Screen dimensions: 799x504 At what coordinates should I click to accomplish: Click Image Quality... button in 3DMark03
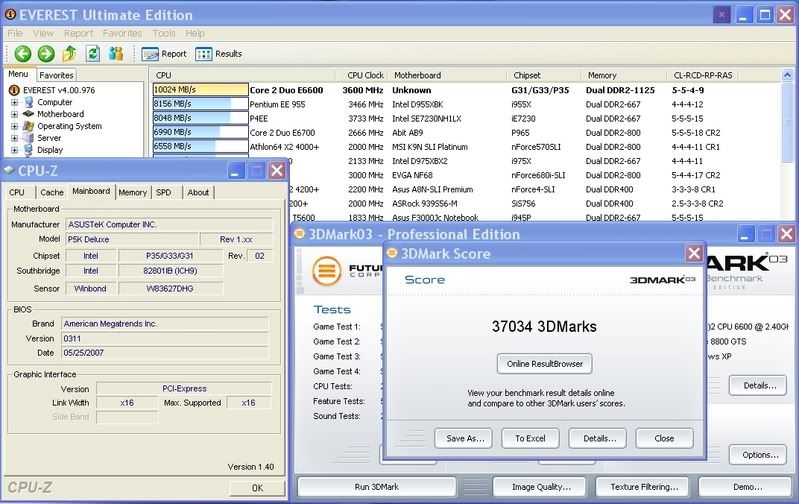click(541, 487)
